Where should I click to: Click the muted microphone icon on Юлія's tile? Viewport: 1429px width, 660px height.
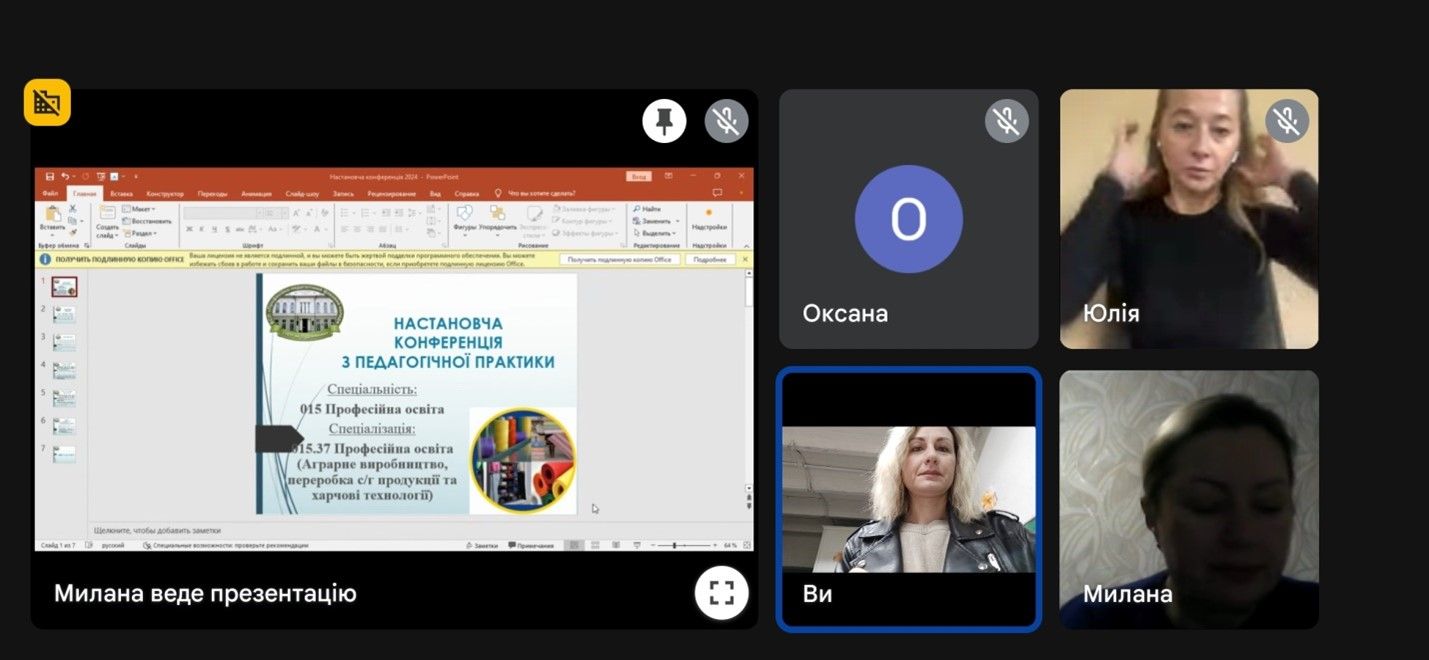(x=1287, y=121)
